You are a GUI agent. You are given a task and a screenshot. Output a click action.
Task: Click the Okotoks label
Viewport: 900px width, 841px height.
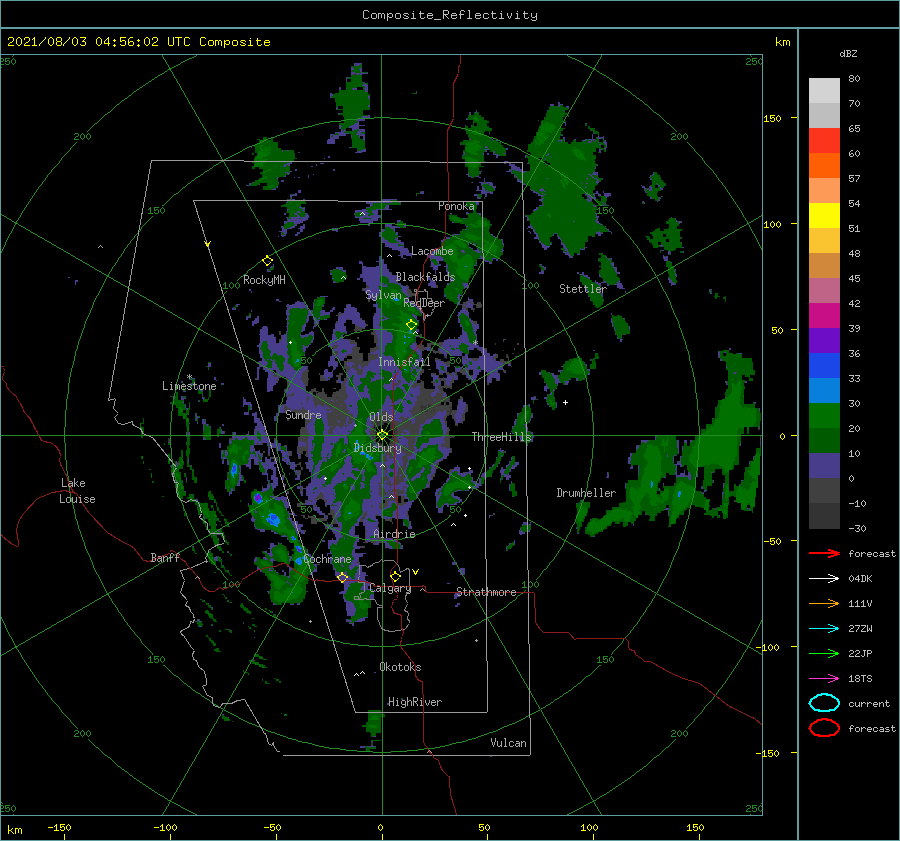tap(400, 667)
